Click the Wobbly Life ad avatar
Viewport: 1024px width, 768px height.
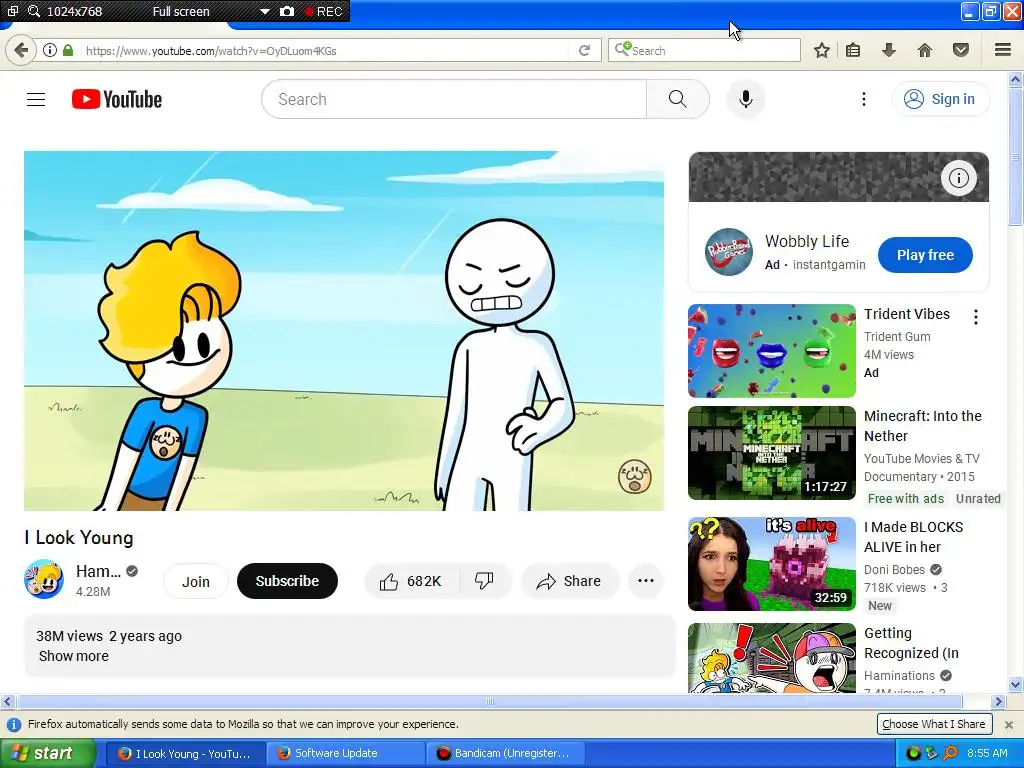(x=729, y=252)
